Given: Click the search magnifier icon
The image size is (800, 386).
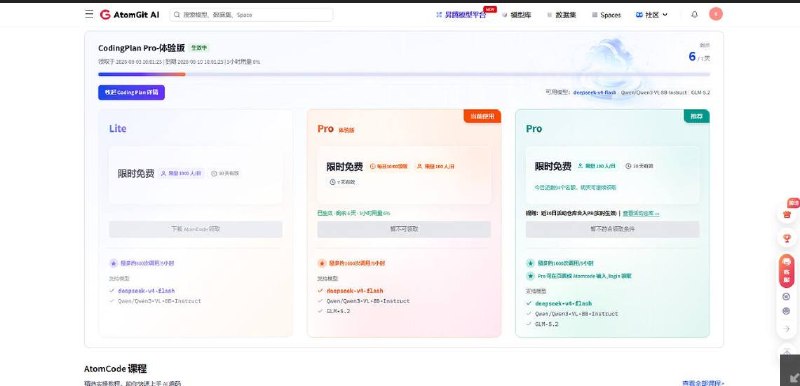Looking at the screenshot, I should point(177,15).
